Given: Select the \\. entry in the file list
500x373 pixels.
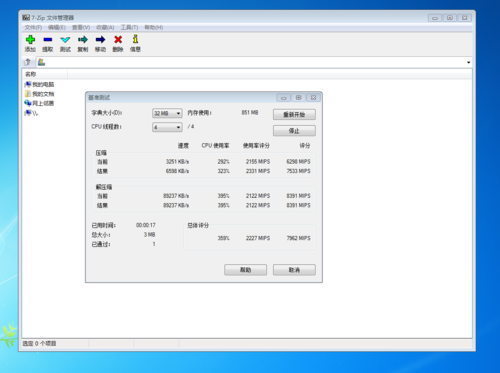Looking at the screenshot, I should coord(31,113).
